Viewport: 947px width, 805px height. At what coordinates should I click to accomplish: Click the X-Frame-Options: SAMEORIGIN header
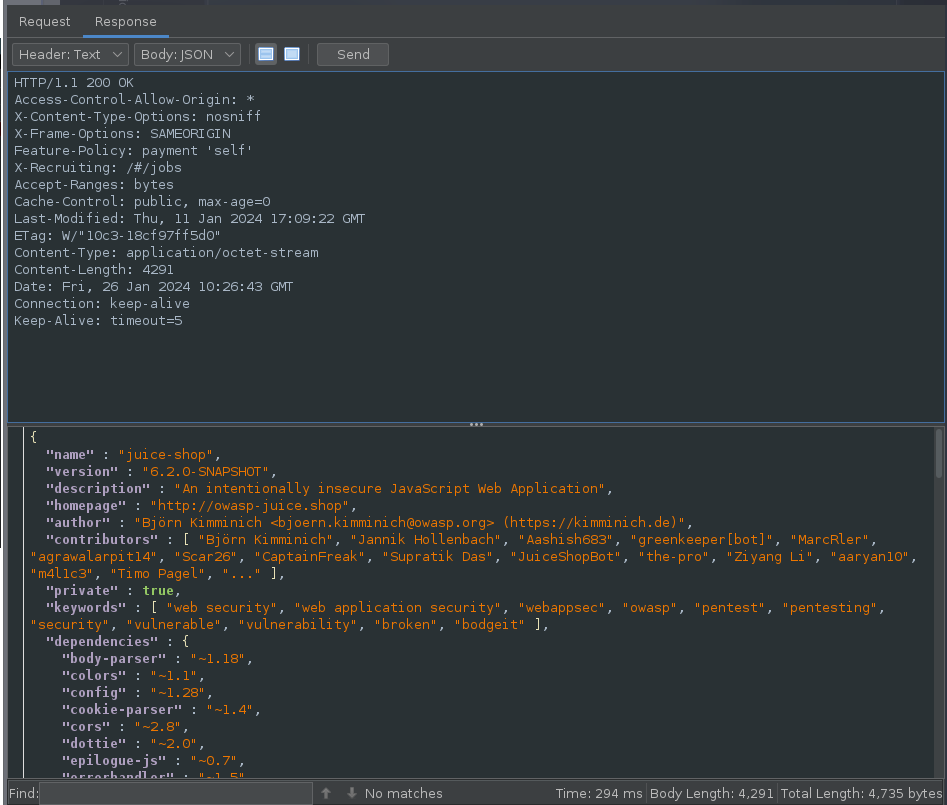click(123, 133)
